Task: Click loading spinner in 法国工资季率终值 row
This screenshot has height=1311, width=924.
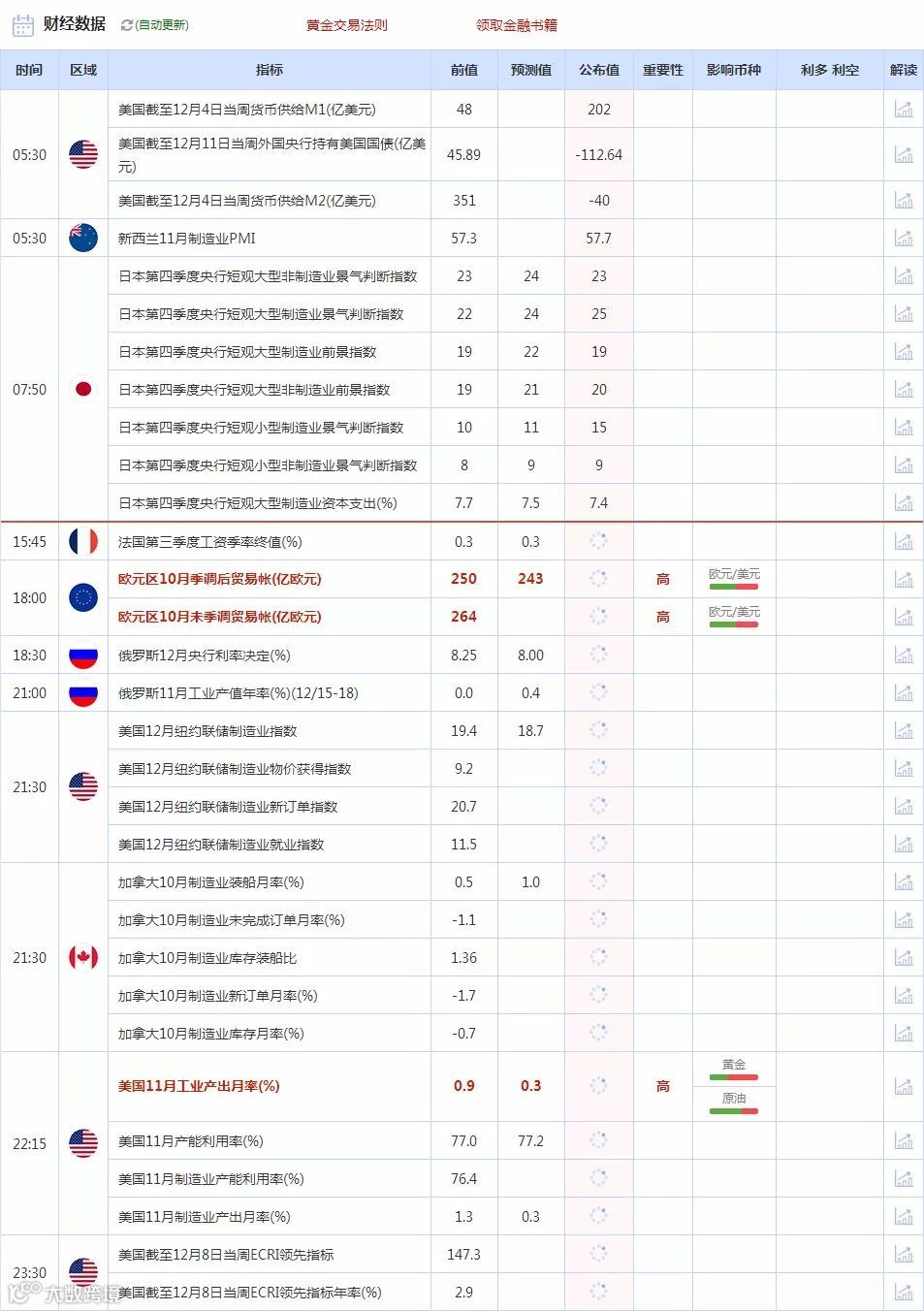Action: point(598,541)
